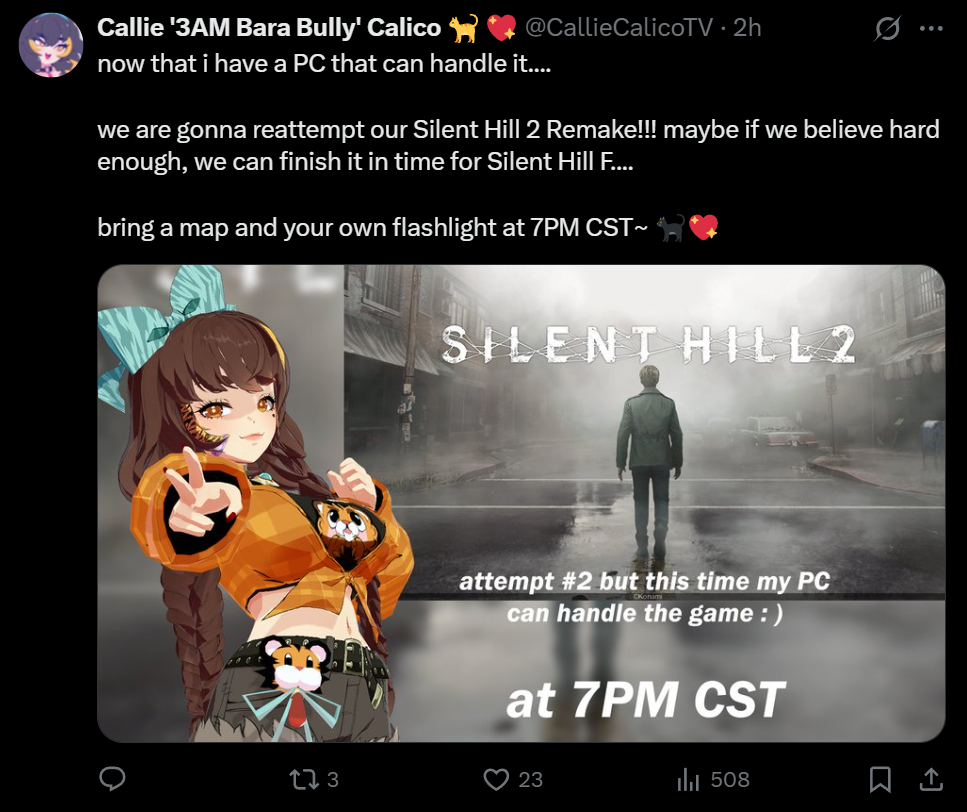This screenshot has height=812, width=967.
Task: Repost the tweet using the arrows icon
Action: coord(304,779)
